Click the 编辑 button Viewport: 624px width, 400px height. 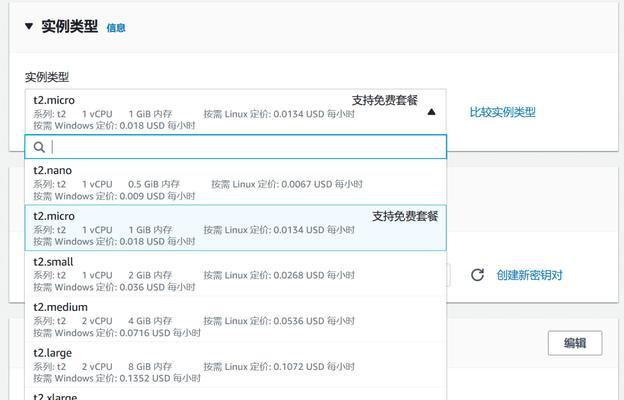point(575,343)
